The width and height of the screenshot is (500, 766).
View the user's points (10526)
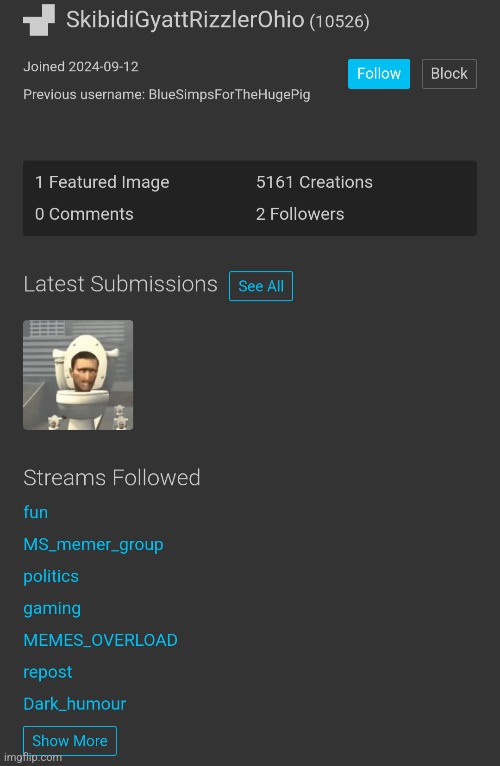[x=340, y=21]
